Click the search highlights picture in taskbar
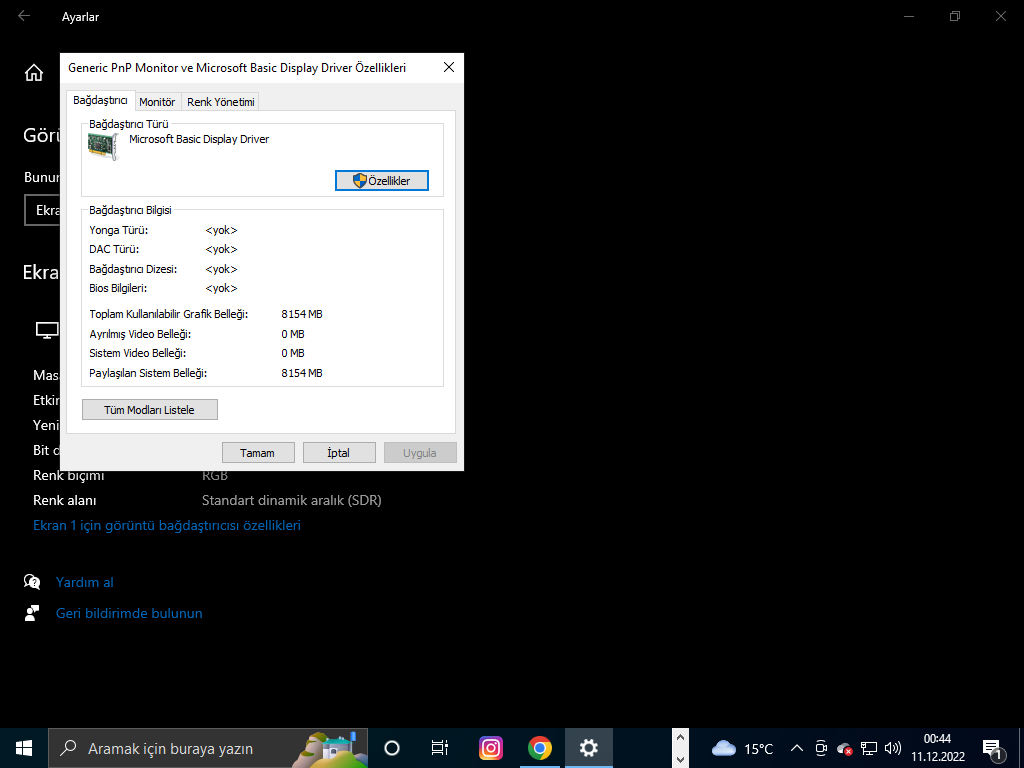The height and width of the screenshot is (768, 1024). pos(332,748)
